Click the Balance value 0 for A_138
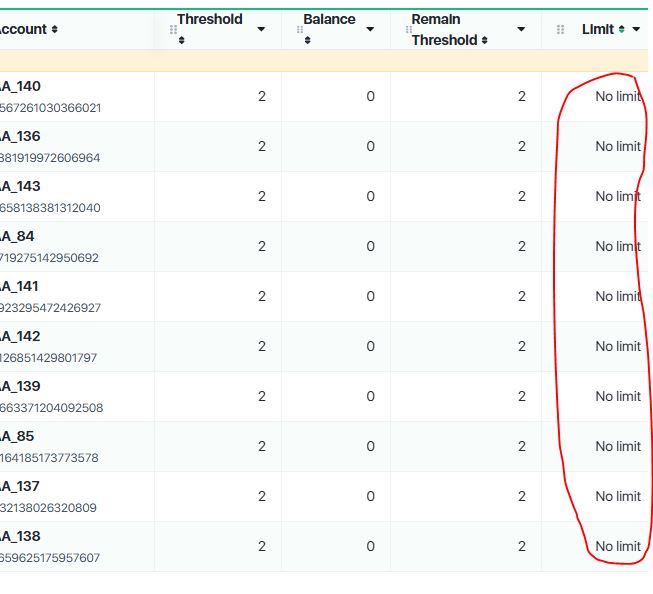Image resolution: width=653 pixels, height=594 pixels. (x=371, y=547)
